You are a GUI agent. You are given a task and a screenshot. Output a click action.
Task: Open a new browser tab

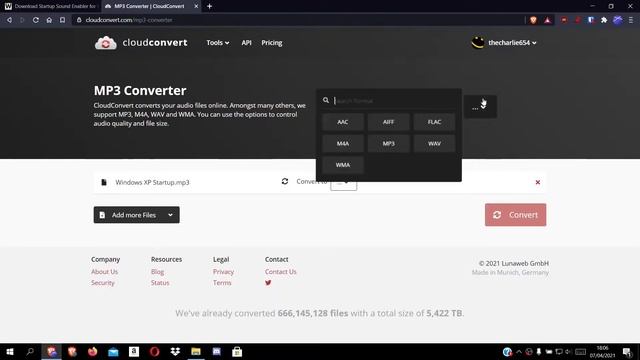tap(209, 6)
